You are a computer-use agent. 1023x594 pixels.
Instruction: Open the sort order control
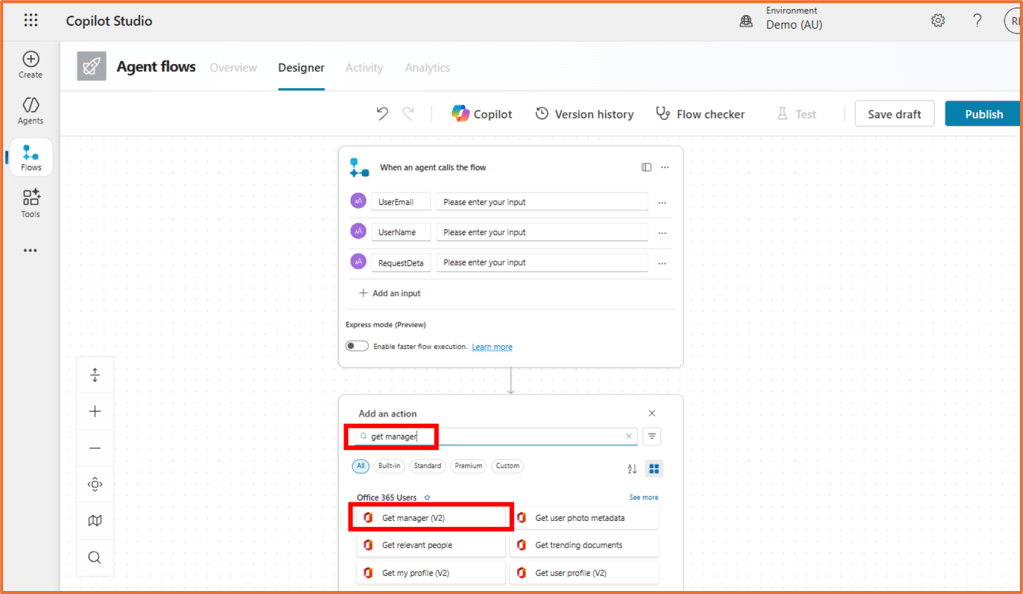tap(631, 468)
